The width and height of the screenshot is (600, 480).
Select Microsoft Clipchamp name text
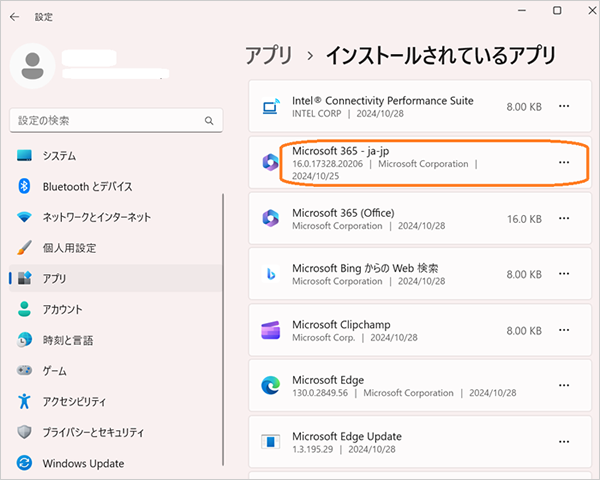tap(341, 325)
